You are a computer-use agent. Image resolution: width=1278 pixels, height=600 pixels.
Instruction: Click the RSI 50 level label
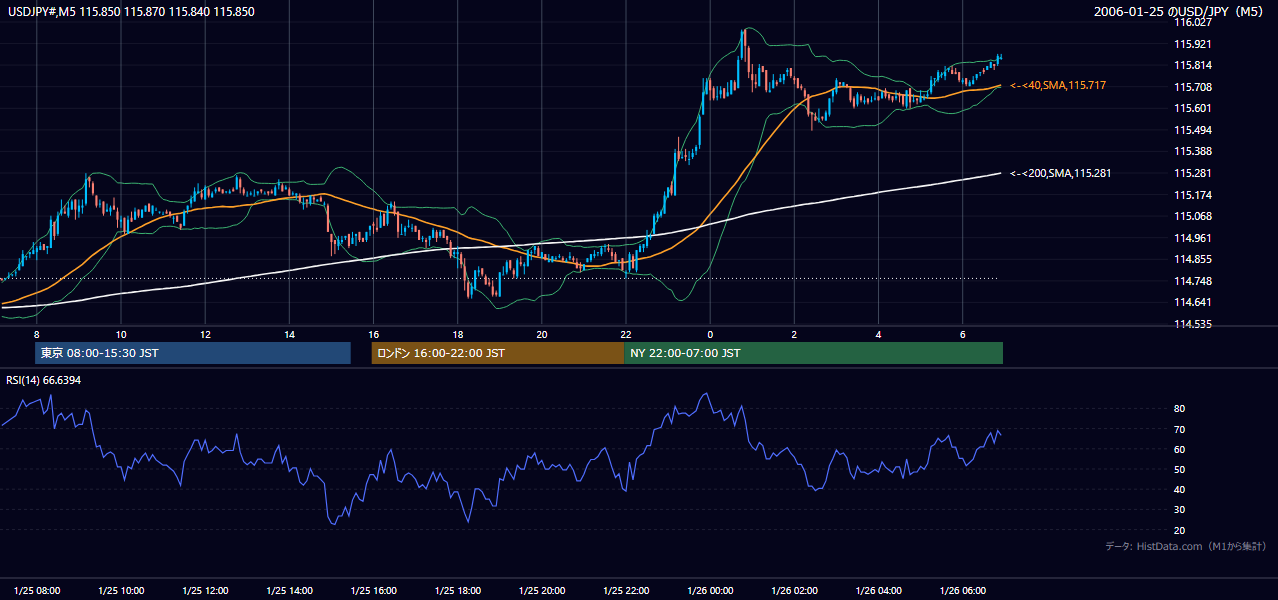pos(1179,469)
